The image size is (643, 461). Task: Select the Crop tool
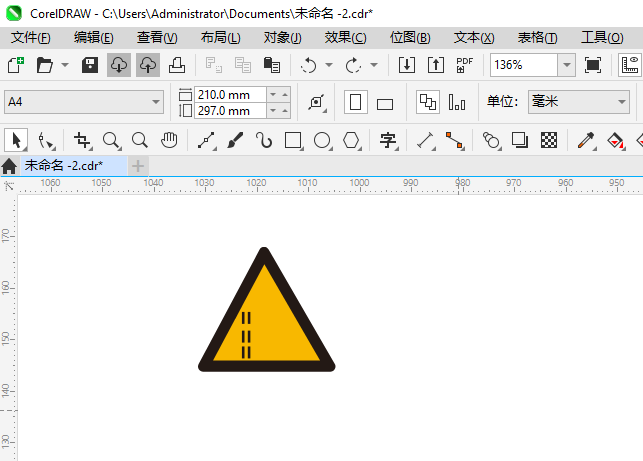82,141
